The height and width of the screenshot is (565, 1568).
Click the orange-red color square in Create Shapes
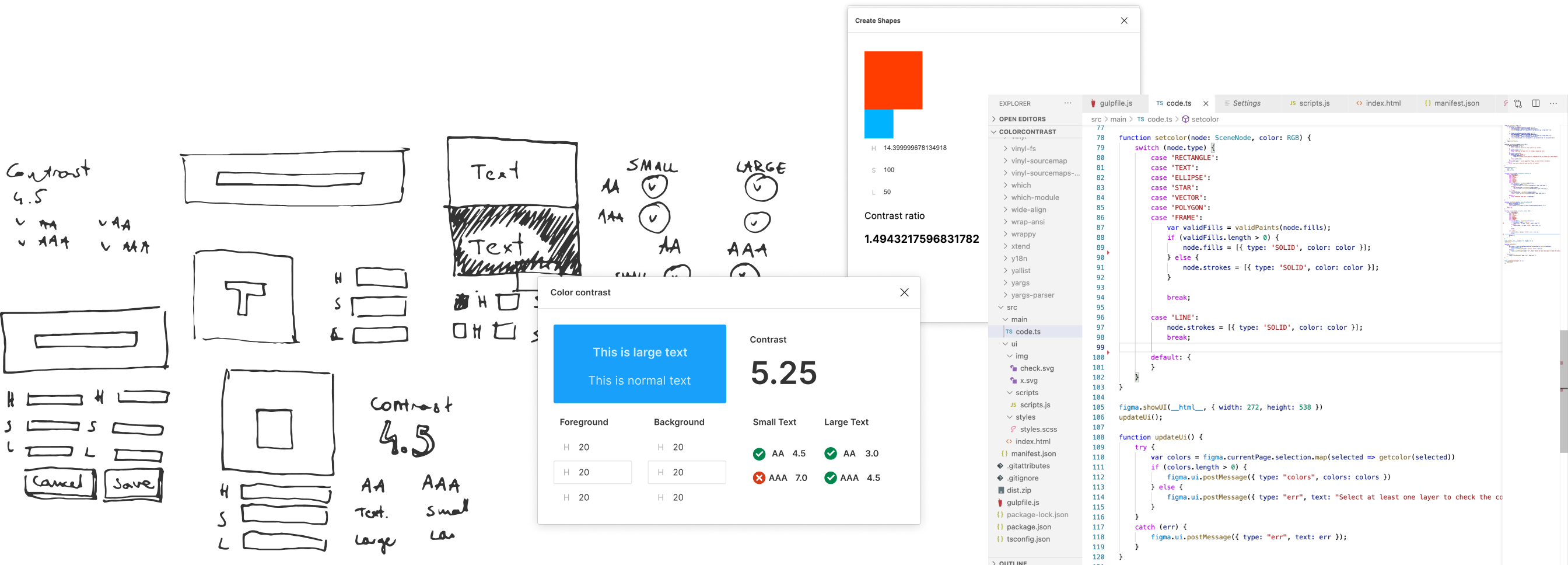point(893,81)
